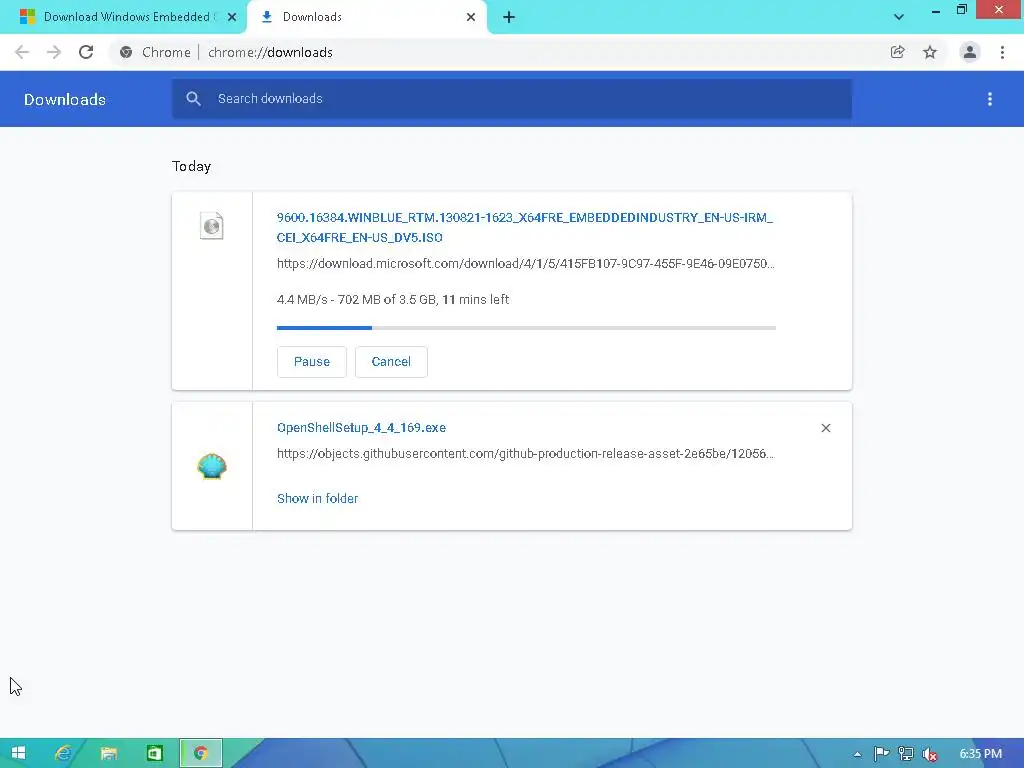Screen dimensions: 1024x768
Task: Click the Chrome taskbar icon
Action: (x=201, y=753)
